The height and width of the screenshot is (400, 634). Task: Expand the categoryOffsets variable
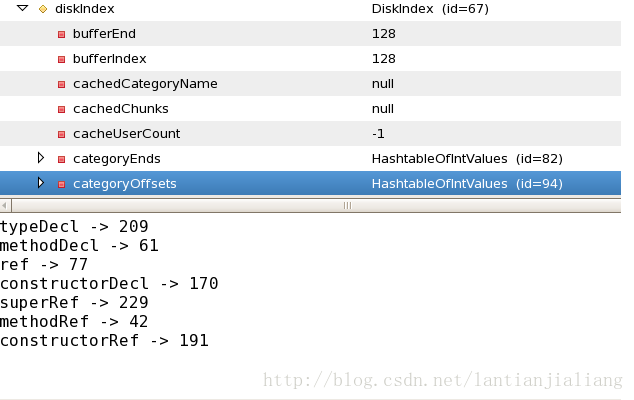40,183
